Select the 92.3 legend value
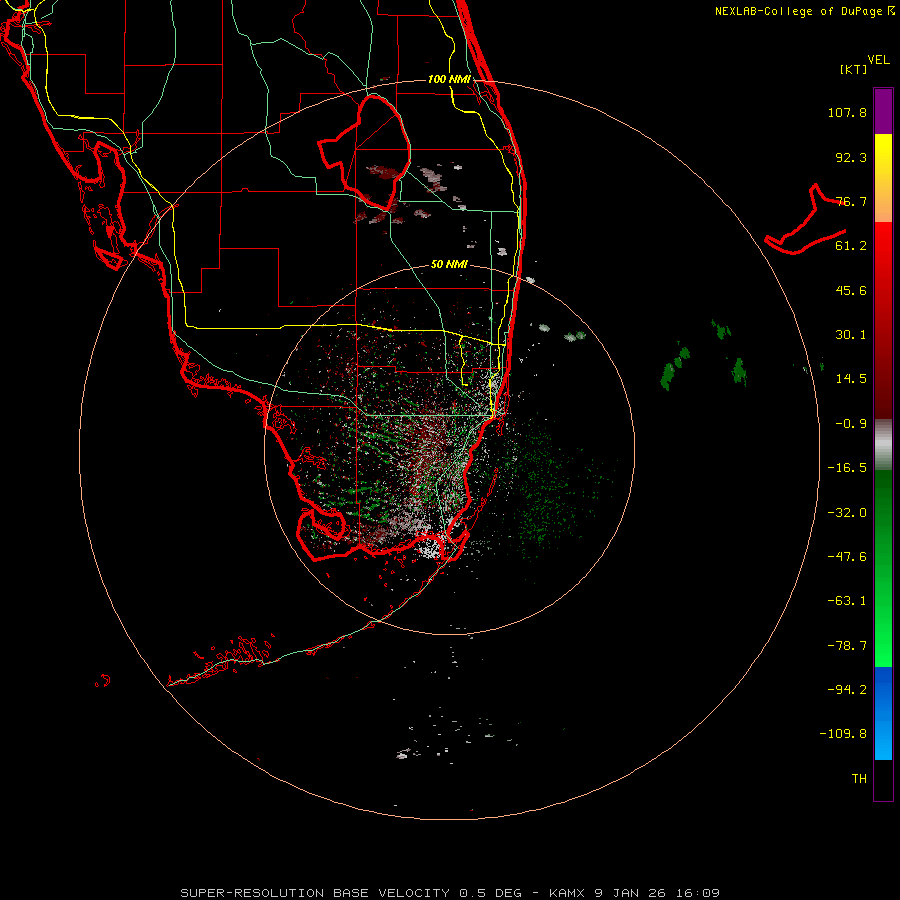 pyautogui.click(x=851, y=157)
